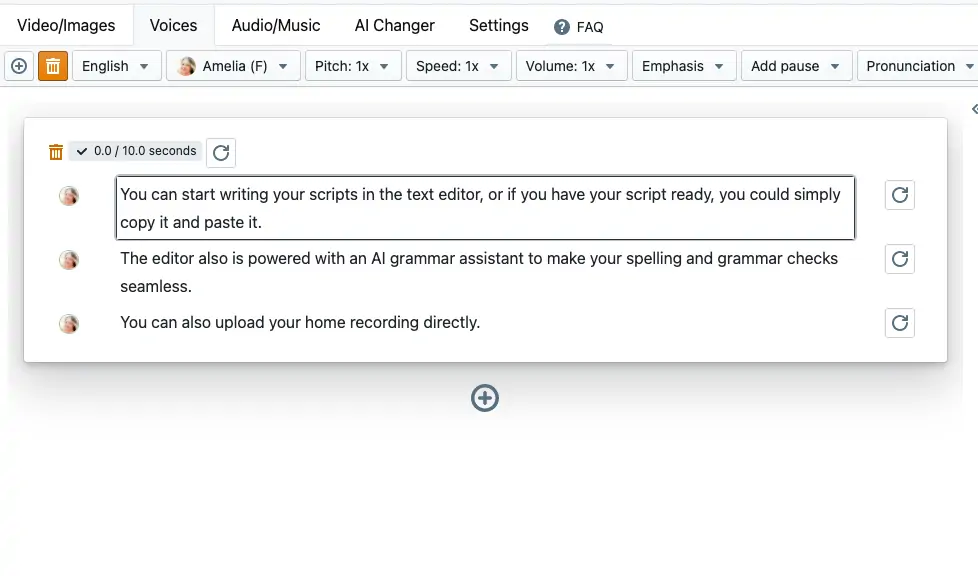
Task: Refresh the first script line audio
Action: (x=899, y=195)
